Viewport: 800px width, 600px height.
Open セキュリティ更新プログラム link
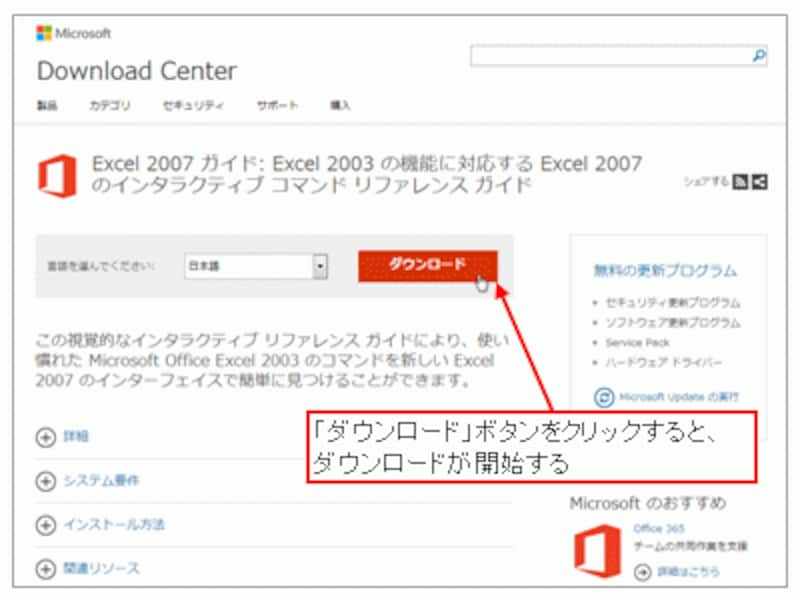point(672,303)
